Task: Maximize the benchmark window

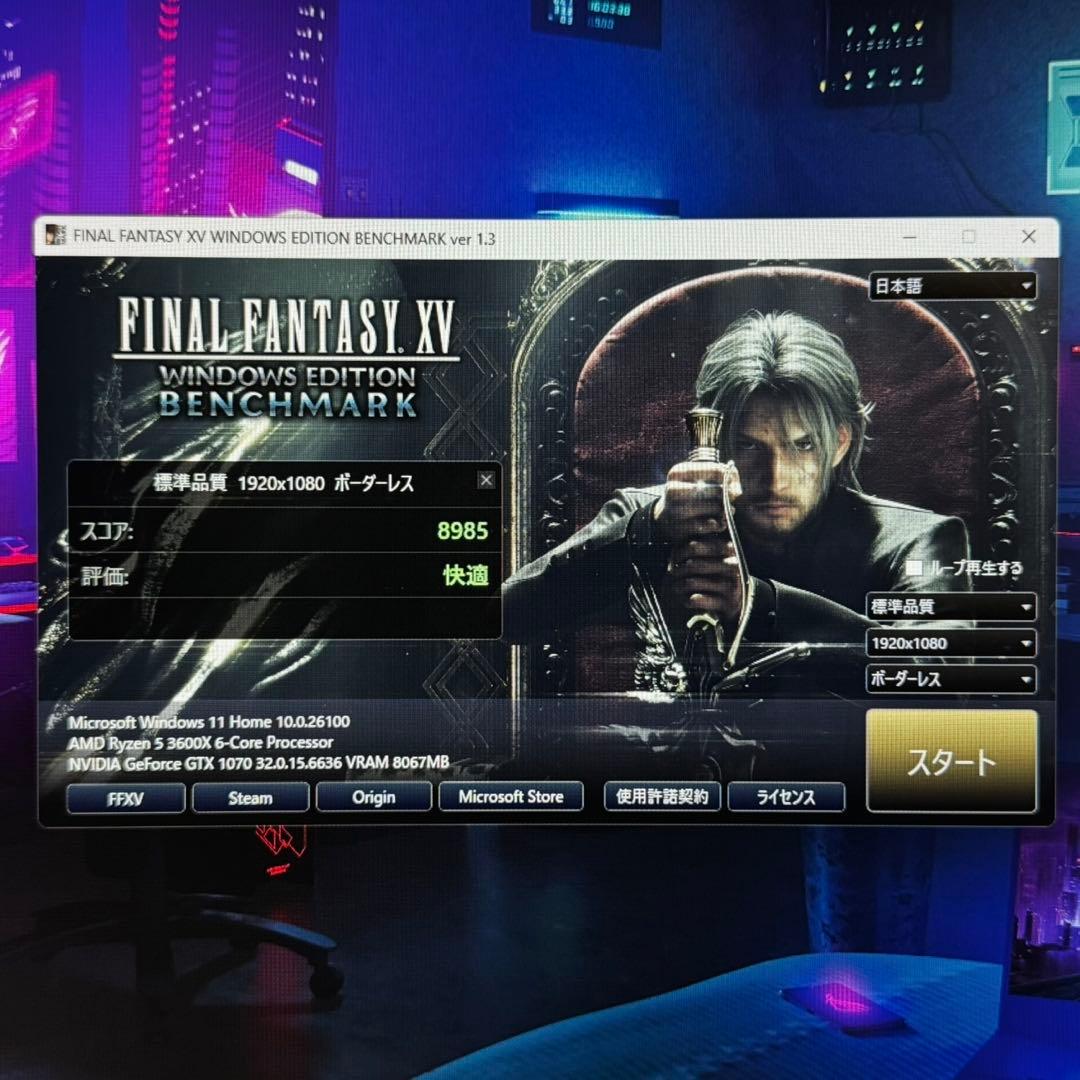Action: [969, 237]
